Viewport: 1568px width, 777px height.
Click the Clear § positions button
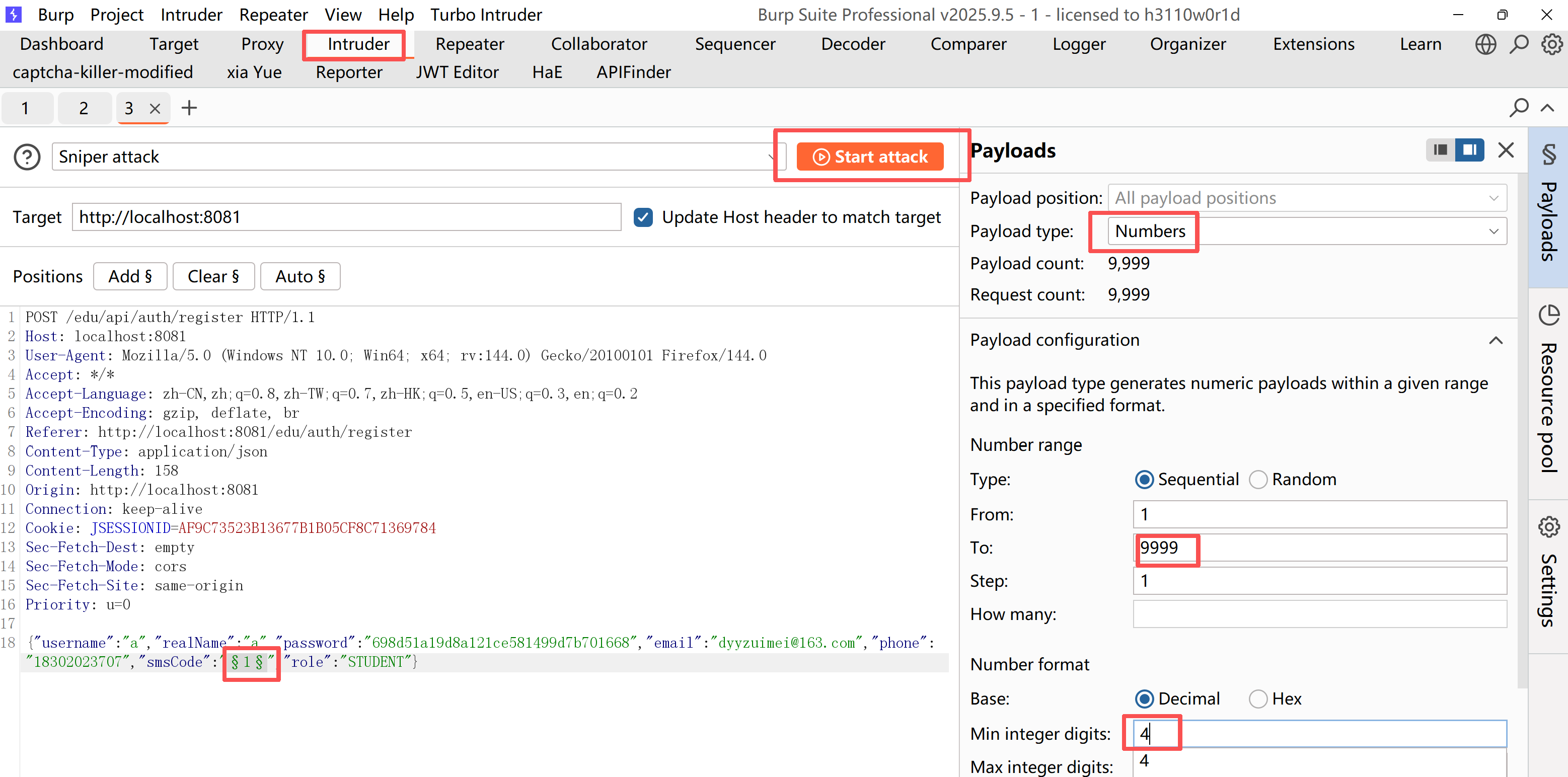tap(213, 276)
